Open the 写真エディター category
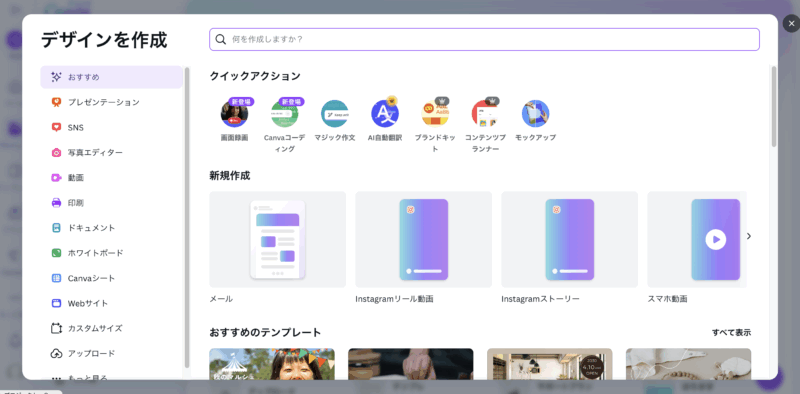The width and height of the screenshot is (800, 394). [112, 152]
